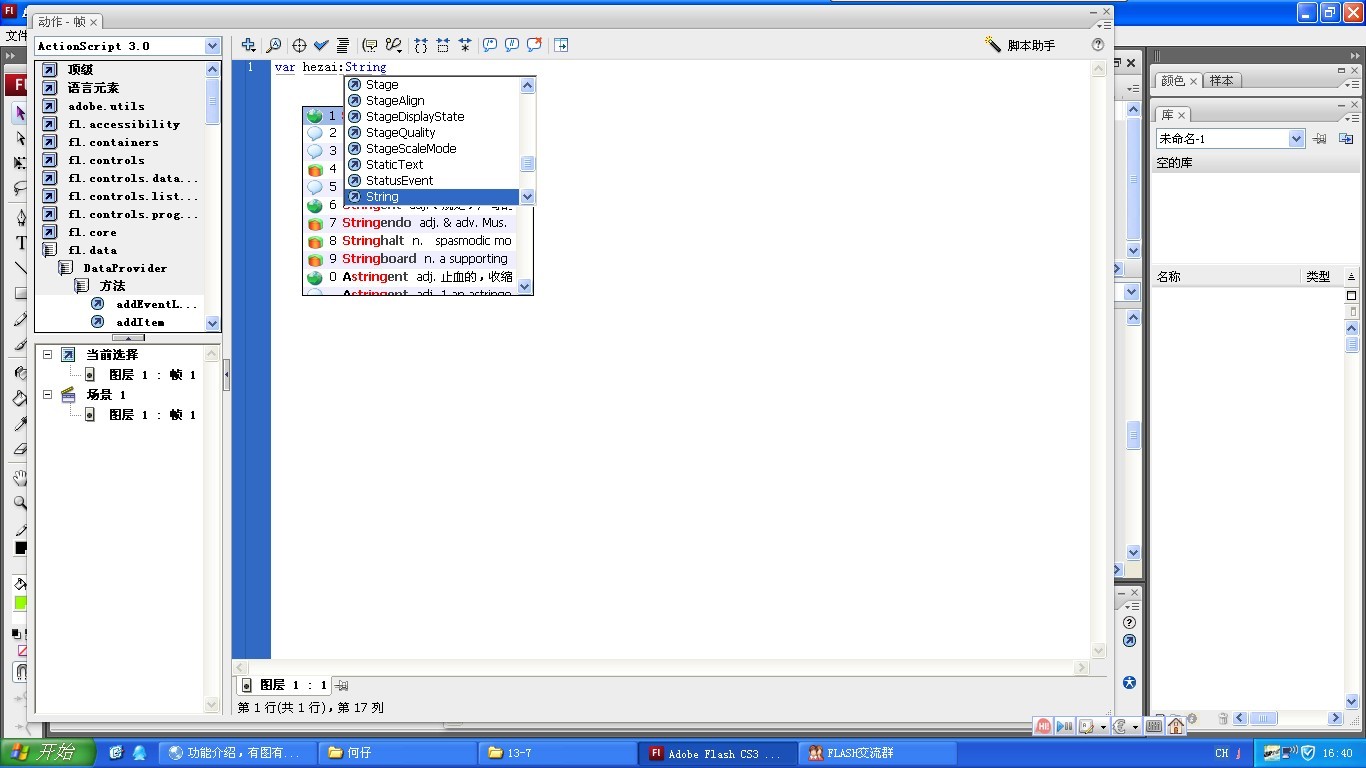The image size is (1366, 768).
Task: Click the Insert target path crosshair icon
Action: click(x=298, y=45)
